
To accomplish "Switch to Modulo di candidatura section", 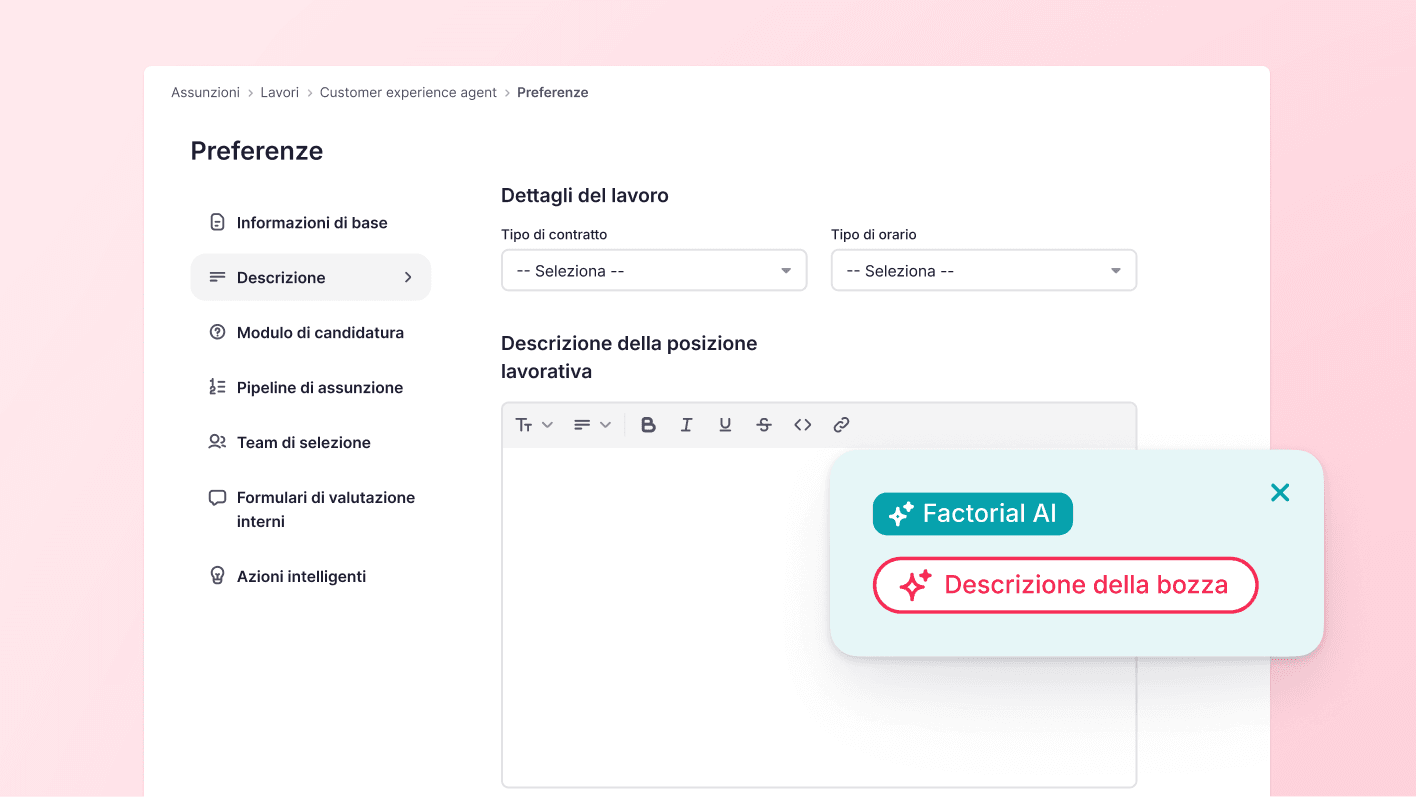I will point(320,332).
